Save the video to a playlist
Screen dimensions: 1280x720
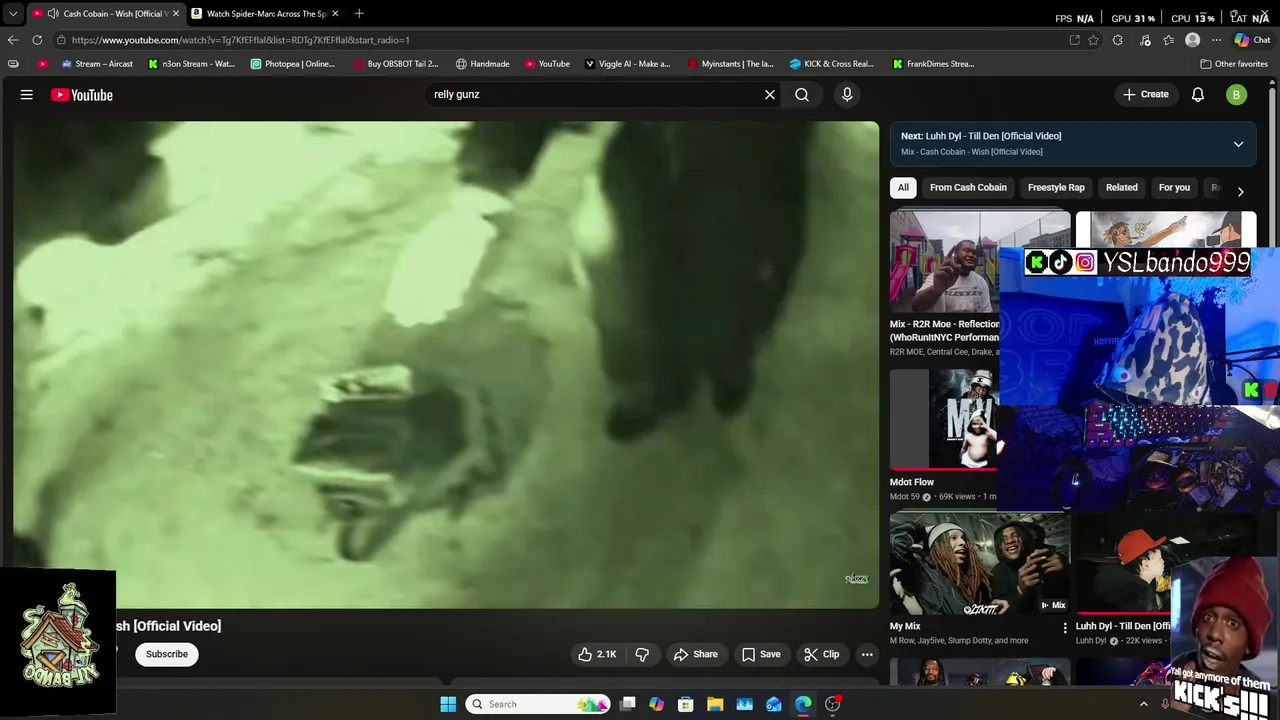[x=761, y=654]
